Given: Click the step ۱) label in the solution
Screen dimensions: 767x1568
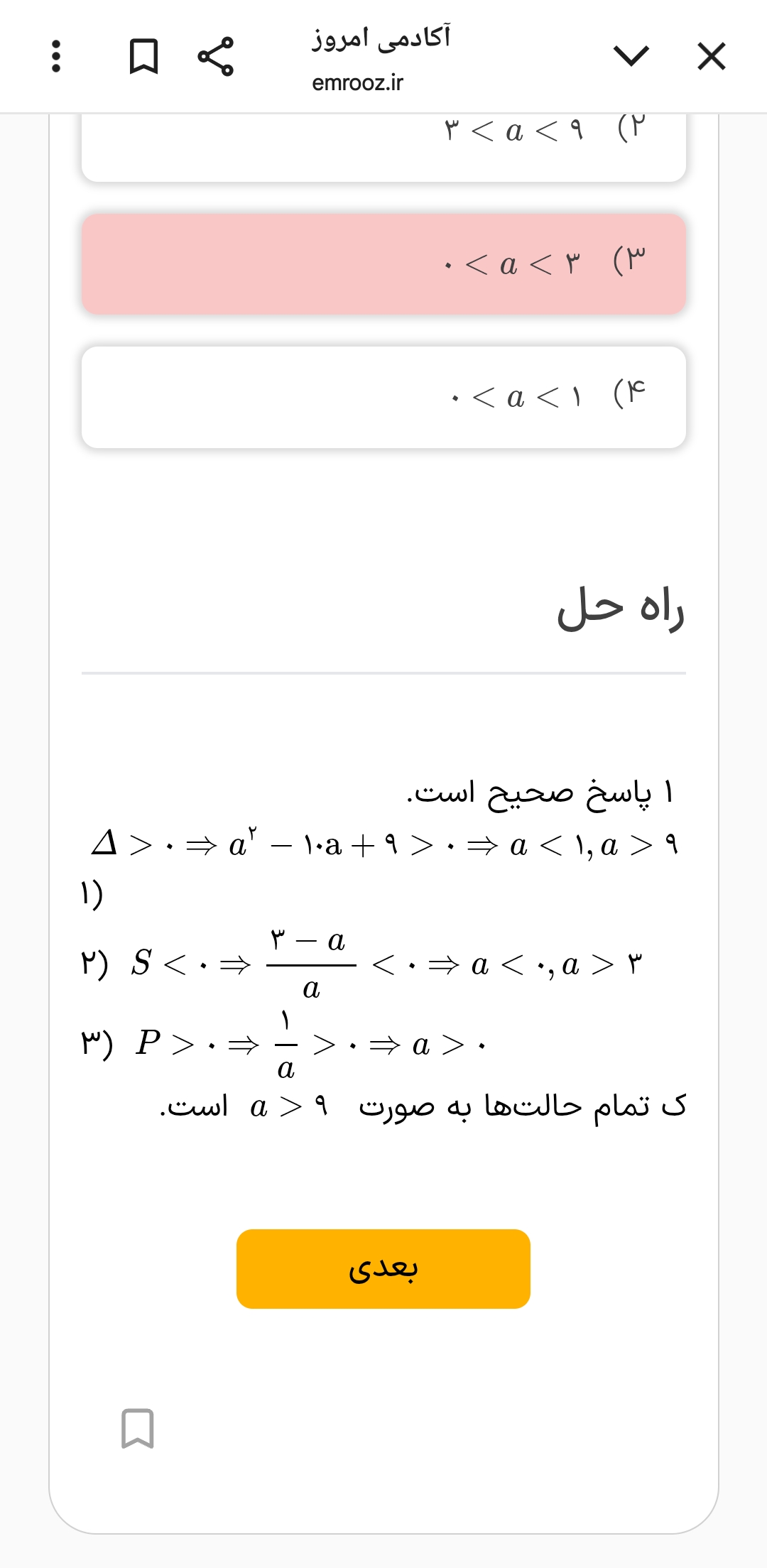Looking at the screenshot, I should tap(92, 893).
